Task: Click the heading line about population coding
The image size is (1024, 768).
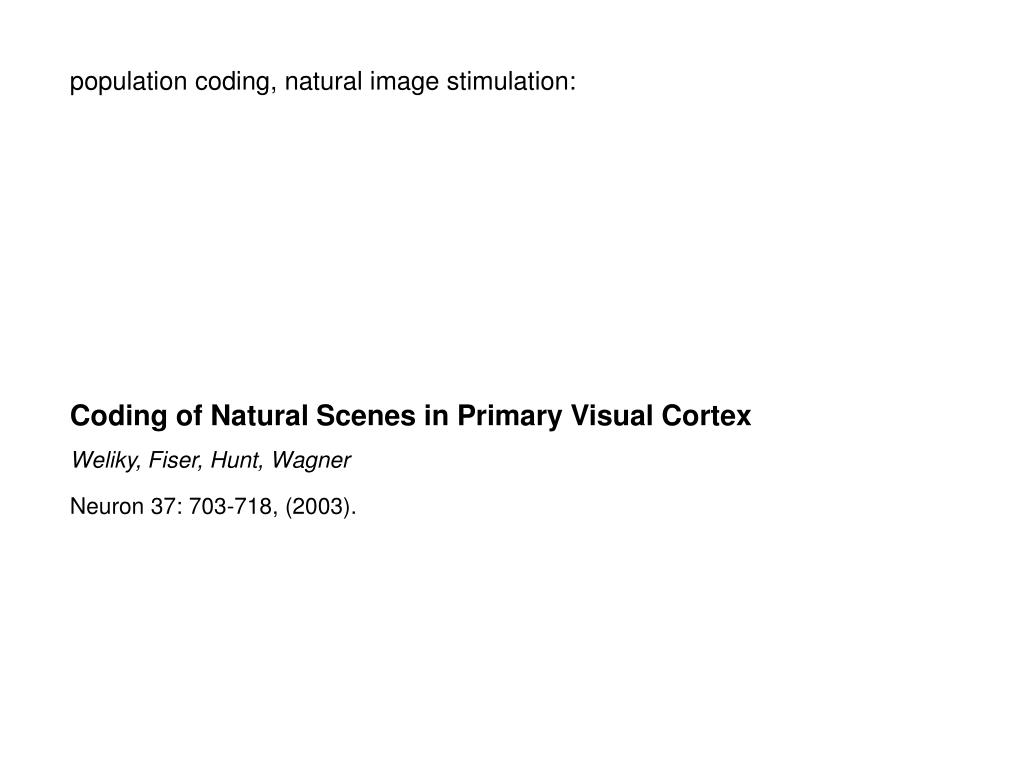Action: pos(323,82)
